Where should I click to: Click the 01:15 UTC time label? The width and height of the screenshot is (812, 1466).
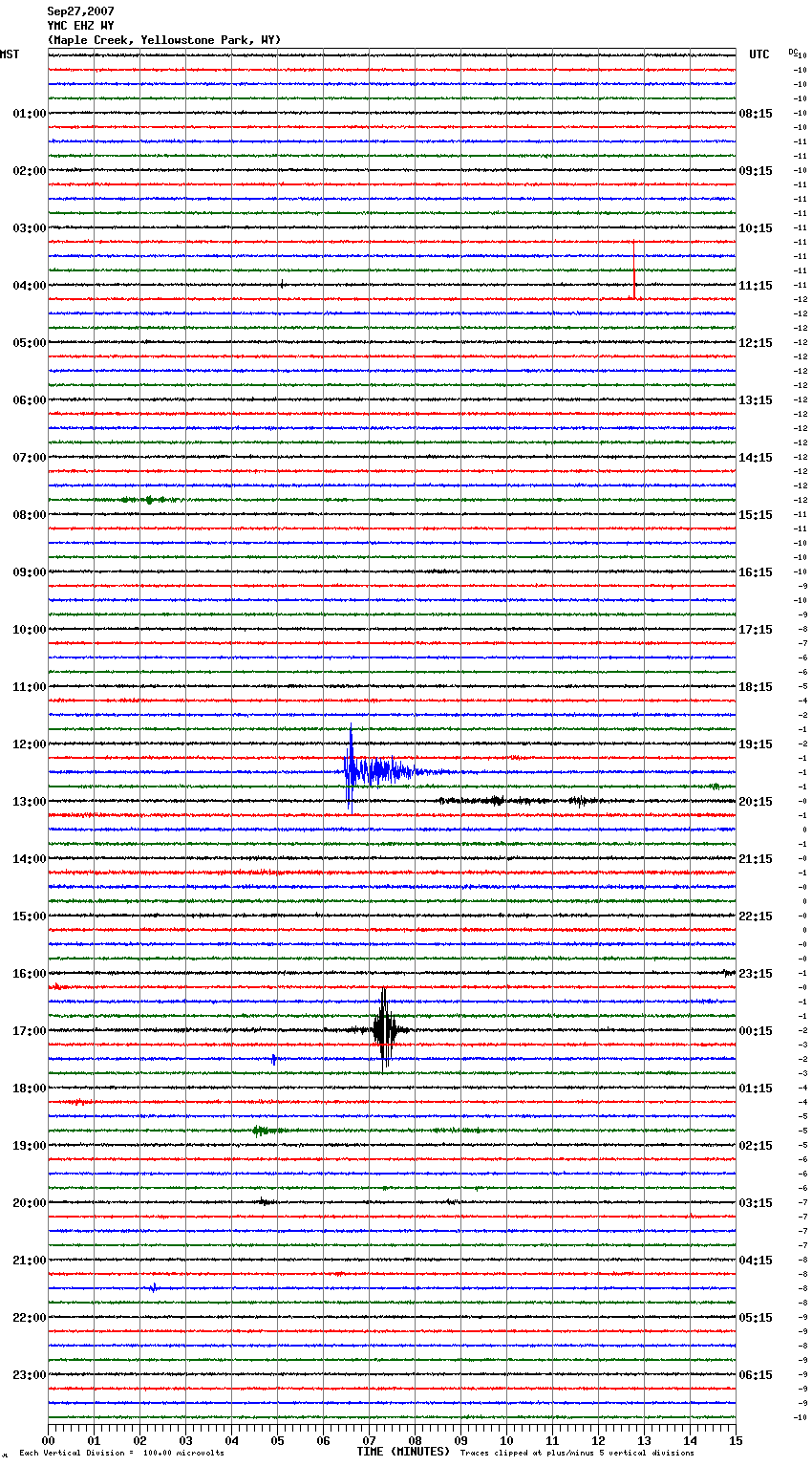click(x=756, y=1089)
